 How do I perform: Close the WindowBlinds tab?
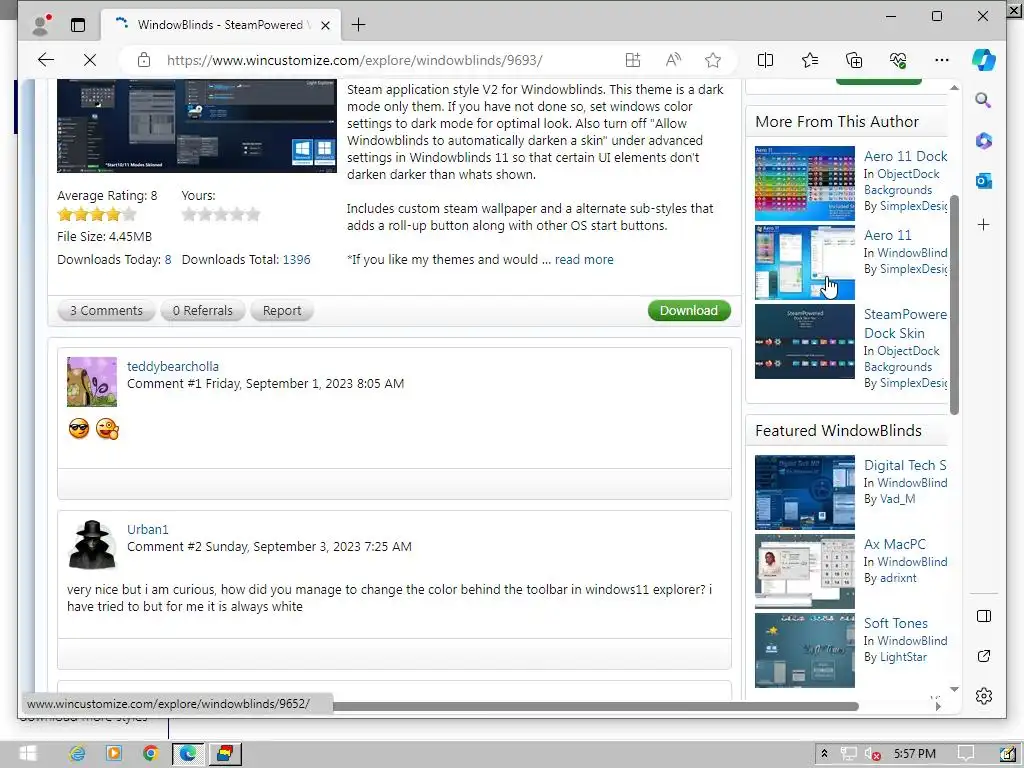click(x=325, y=25)
